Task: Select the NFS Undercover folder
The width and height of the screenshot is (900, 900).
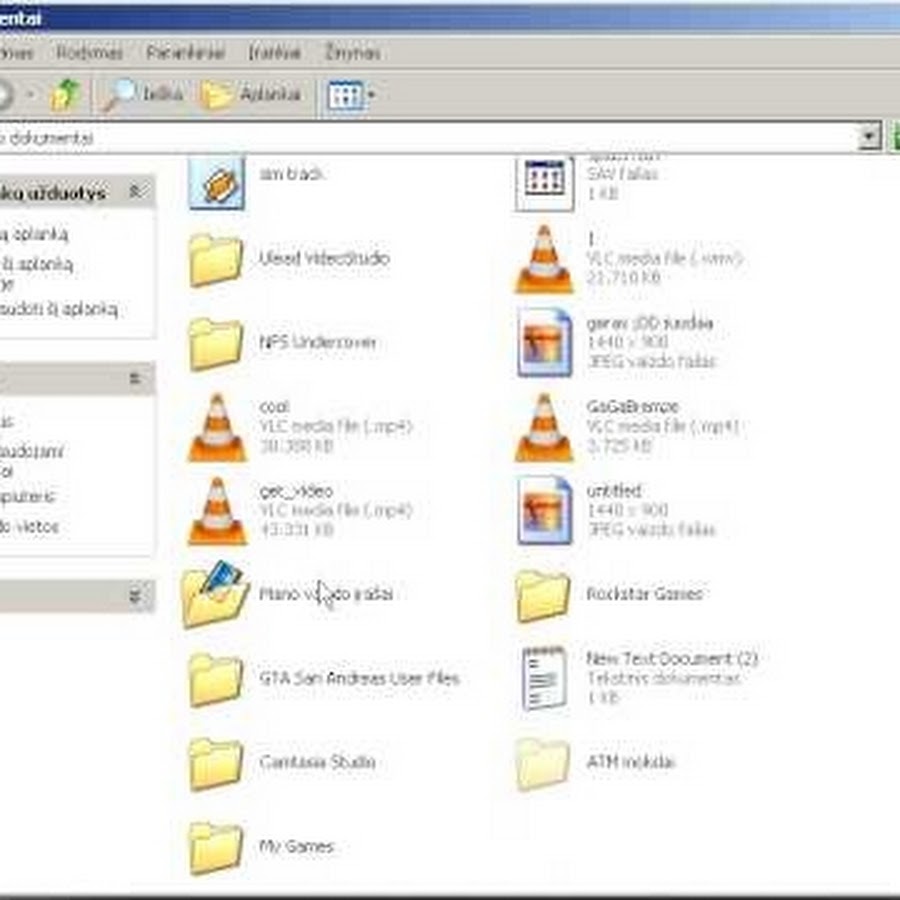Action: click(x=282, y=343)
